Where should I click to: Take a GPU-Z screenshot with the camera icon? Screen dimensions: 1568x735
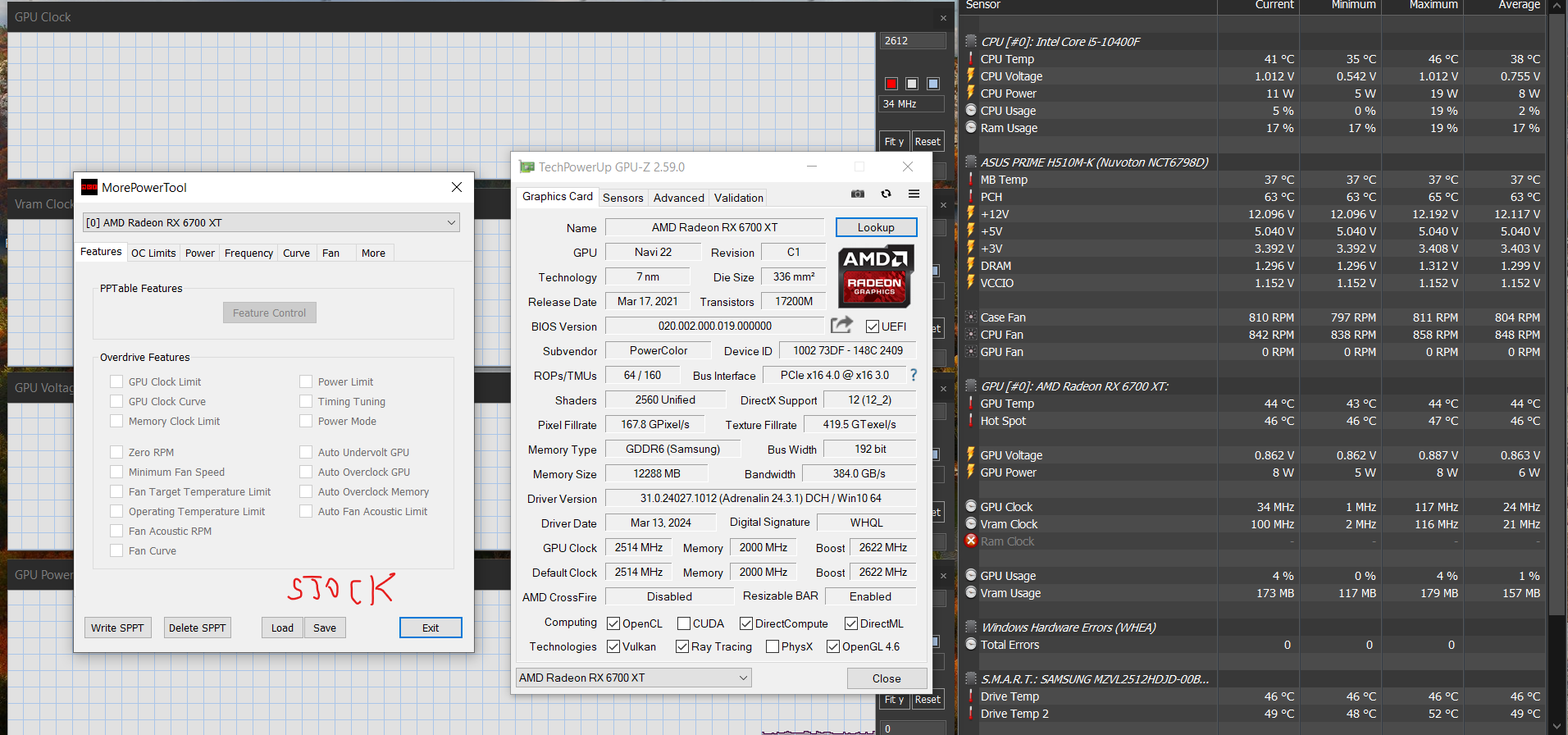coord(858,194)
